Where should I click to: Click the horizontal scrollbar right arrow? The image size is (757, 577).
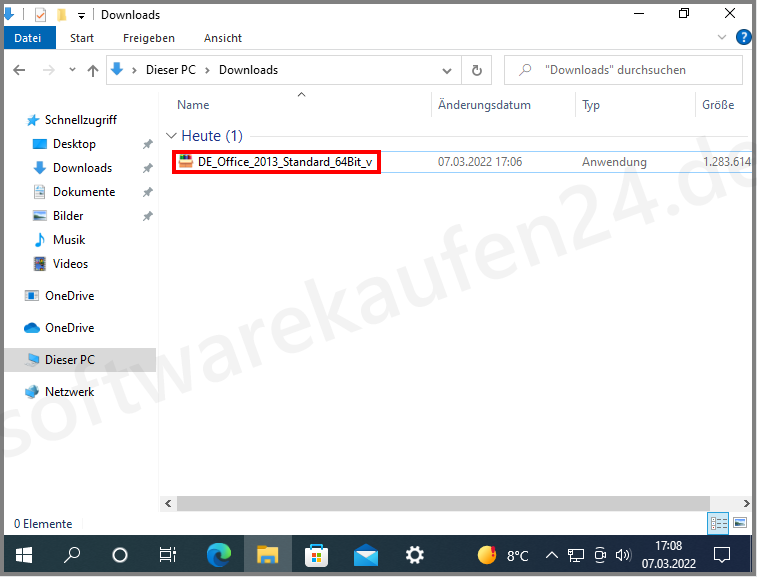pyautogui.click(x=746, y=504)
